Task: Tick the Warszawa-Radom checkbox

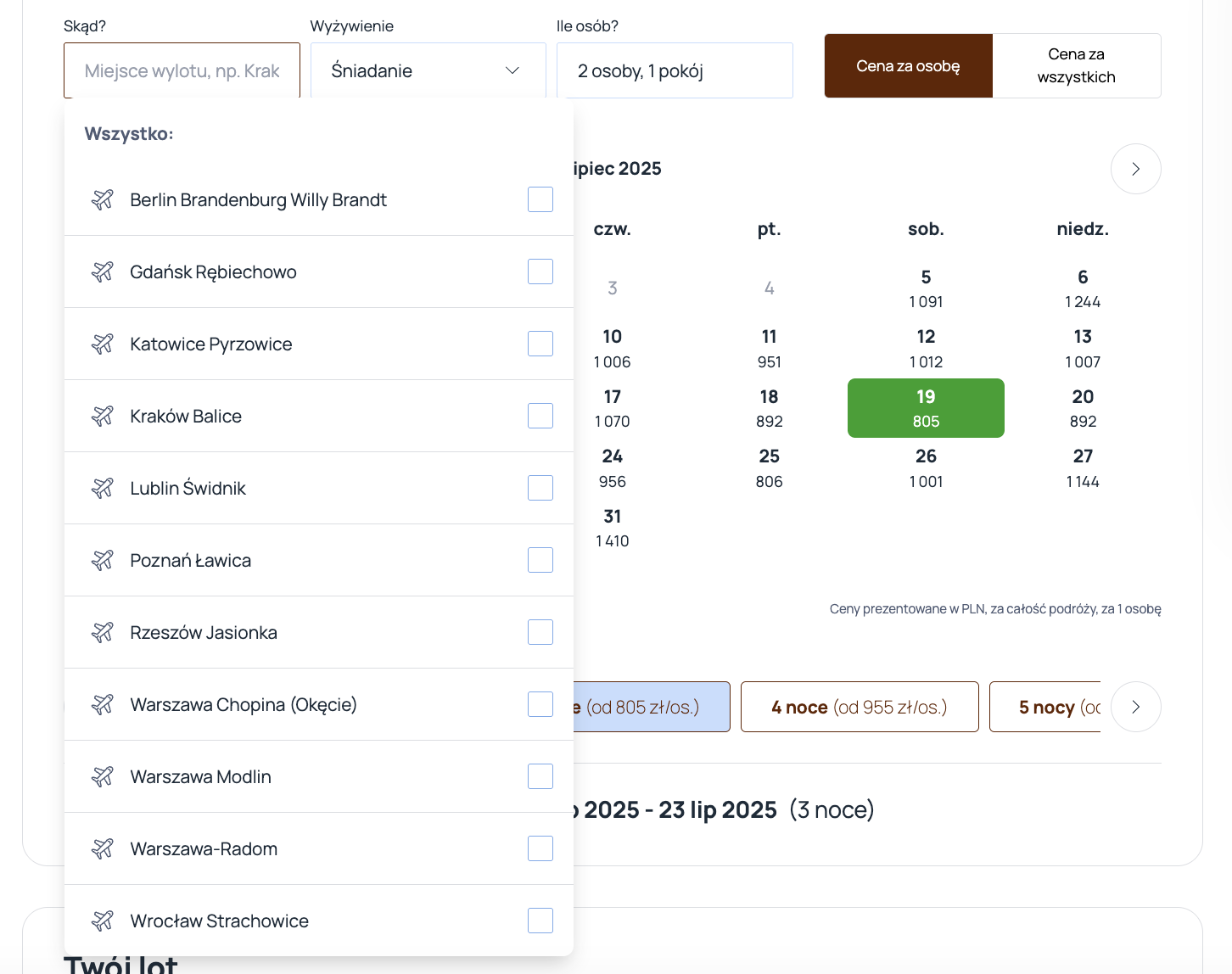Action: (x=540, y=848)
